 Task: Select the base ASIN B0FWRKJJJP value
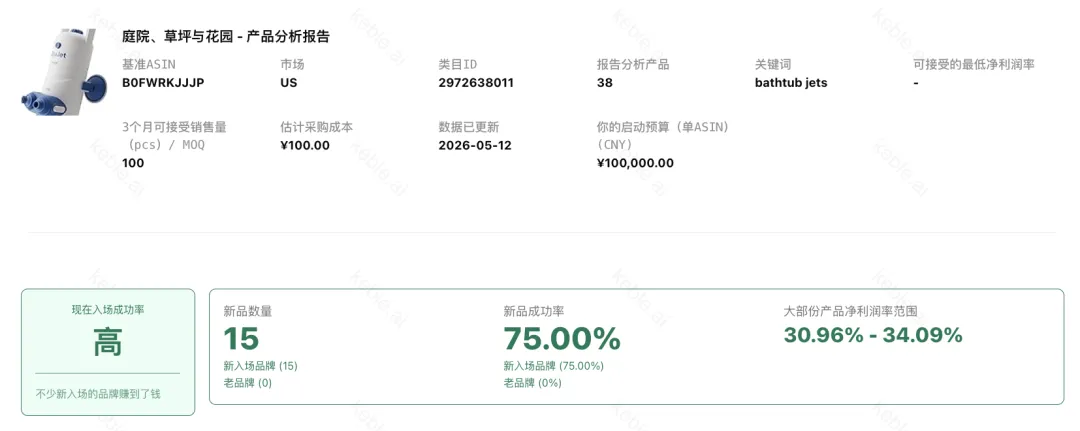(163, 83)
